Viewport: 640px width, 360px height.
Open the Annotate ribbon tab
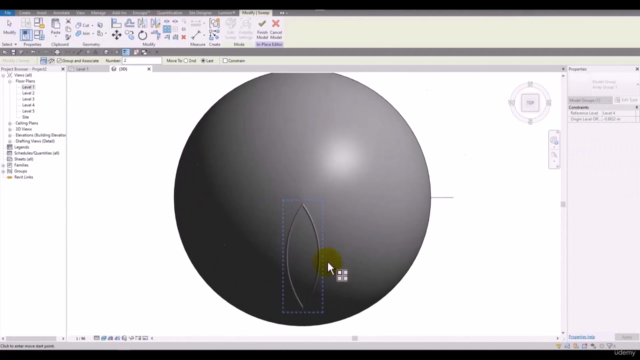tap(61, 13)
